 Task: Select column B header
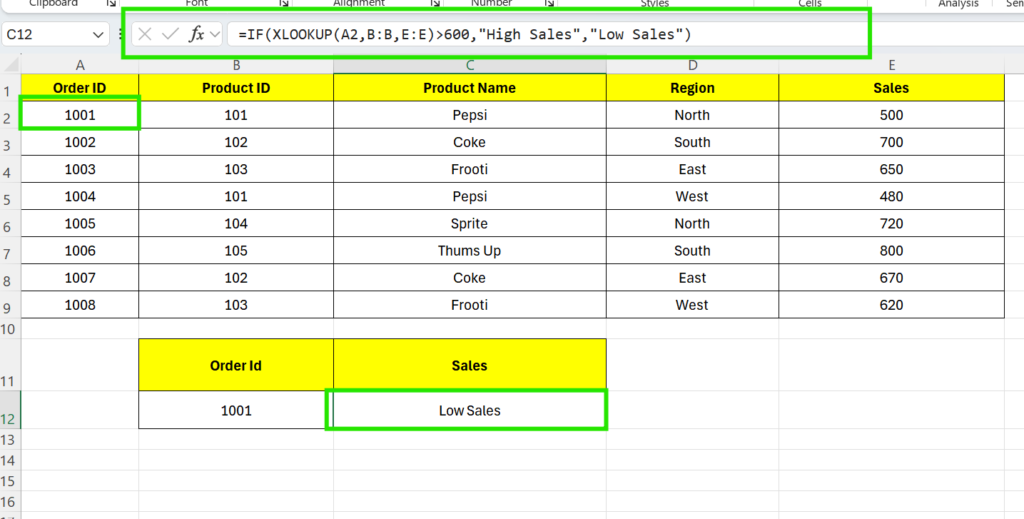[x=236, y=65]
